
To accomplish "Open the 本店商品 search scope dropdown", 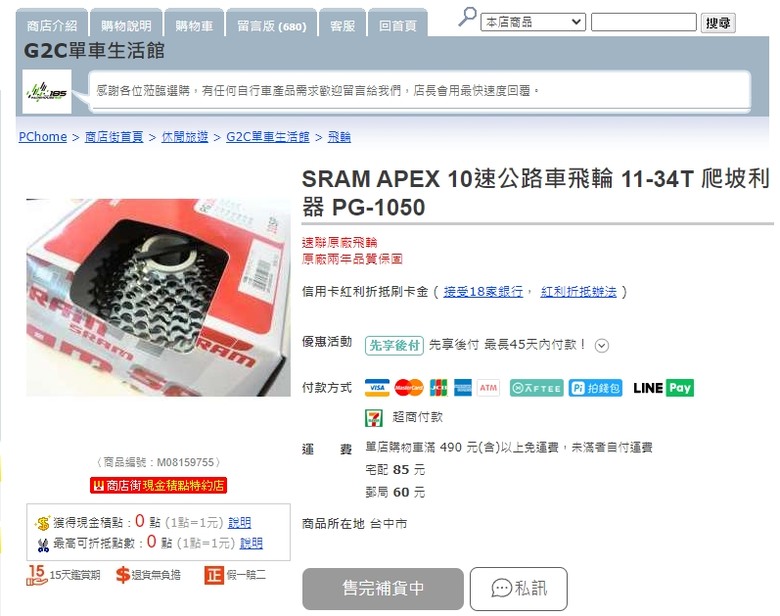I will tap(533, 22).
